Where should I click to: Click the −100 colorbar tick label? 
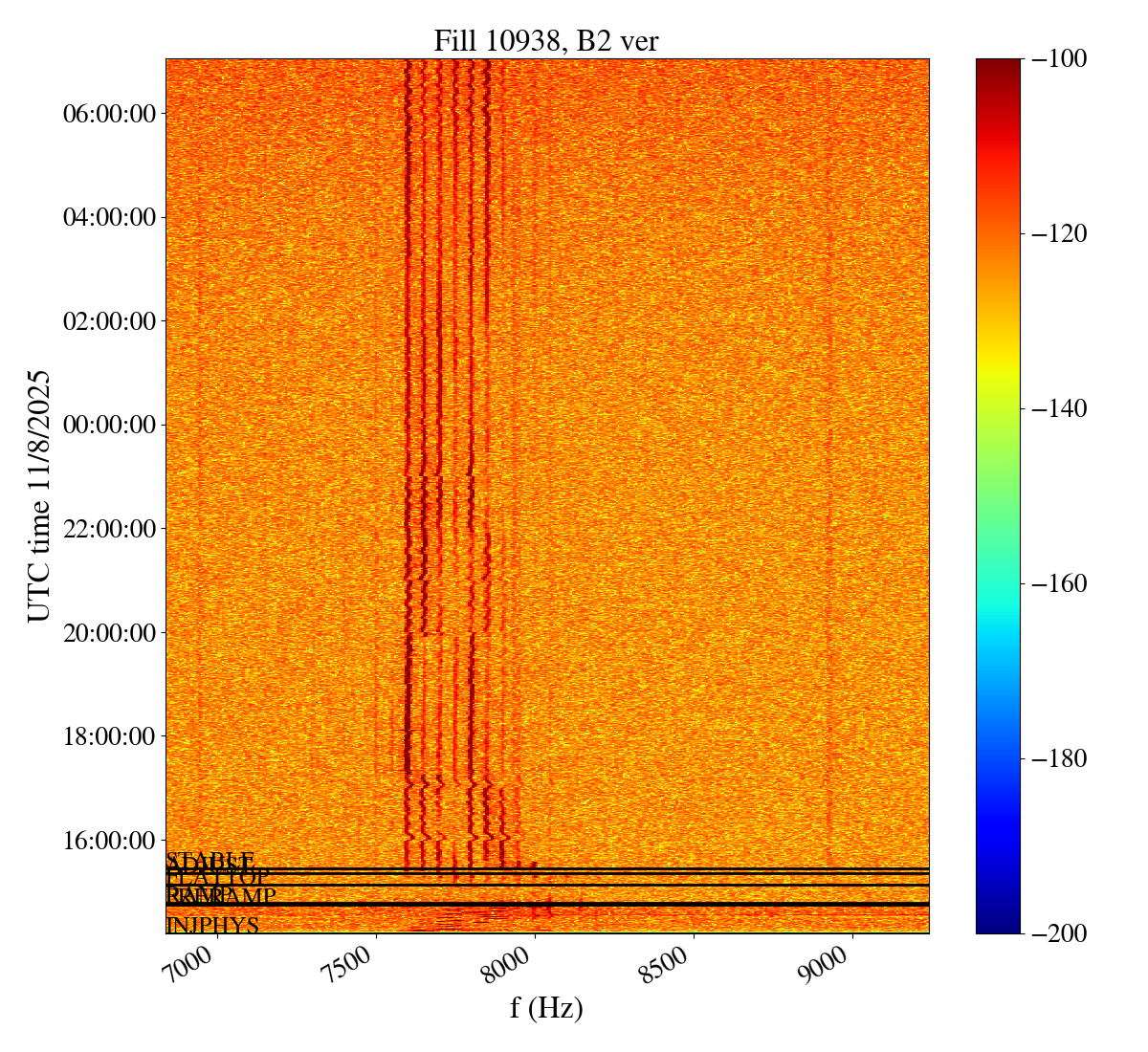point(1059,59)
